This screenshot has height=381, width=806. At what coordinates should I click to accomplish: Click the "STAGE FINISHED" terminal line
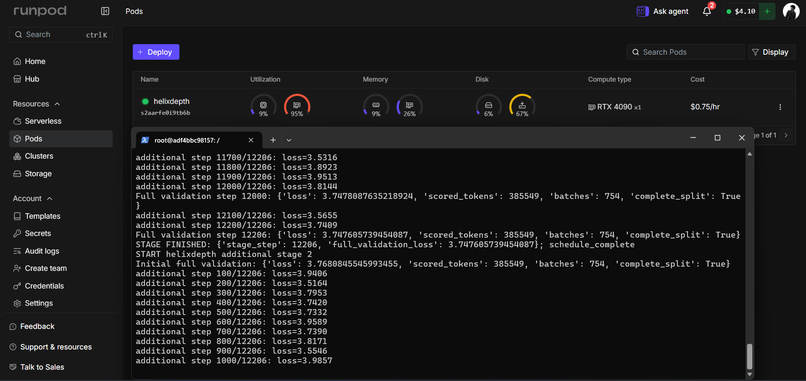tap(385, 245)
